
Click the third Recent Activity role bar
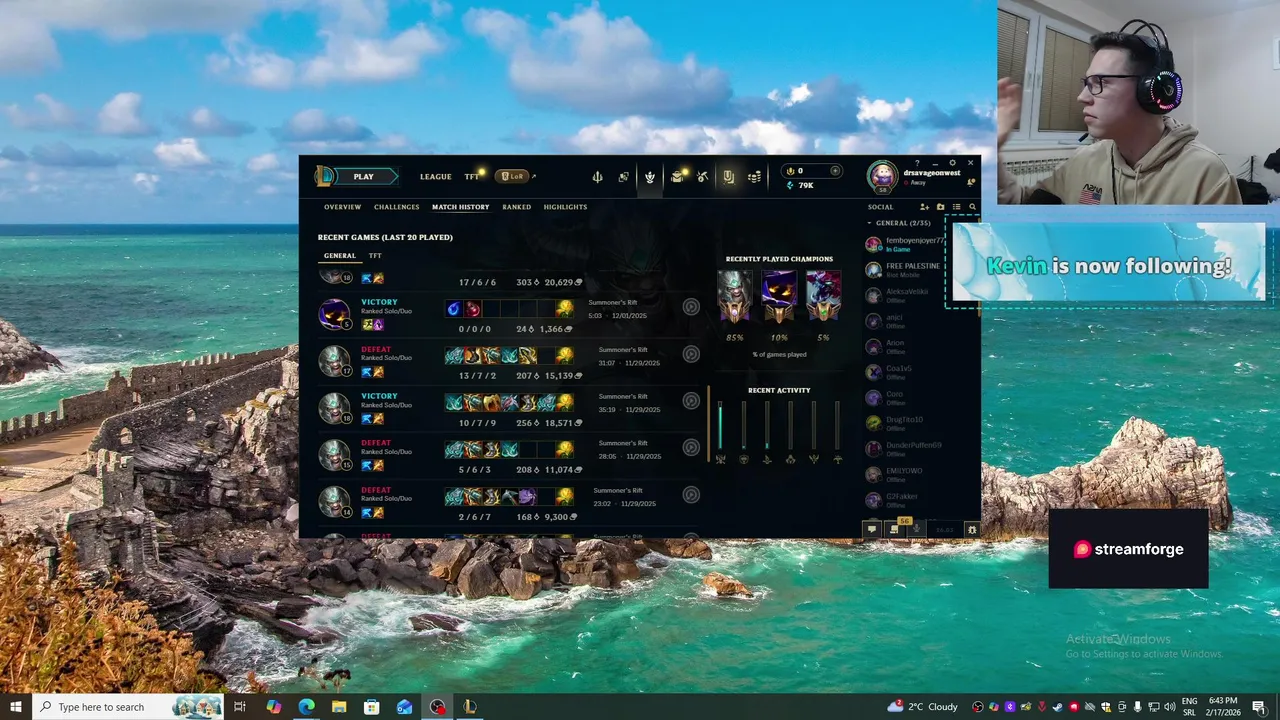pyautogui.click(x=767, y=427)
